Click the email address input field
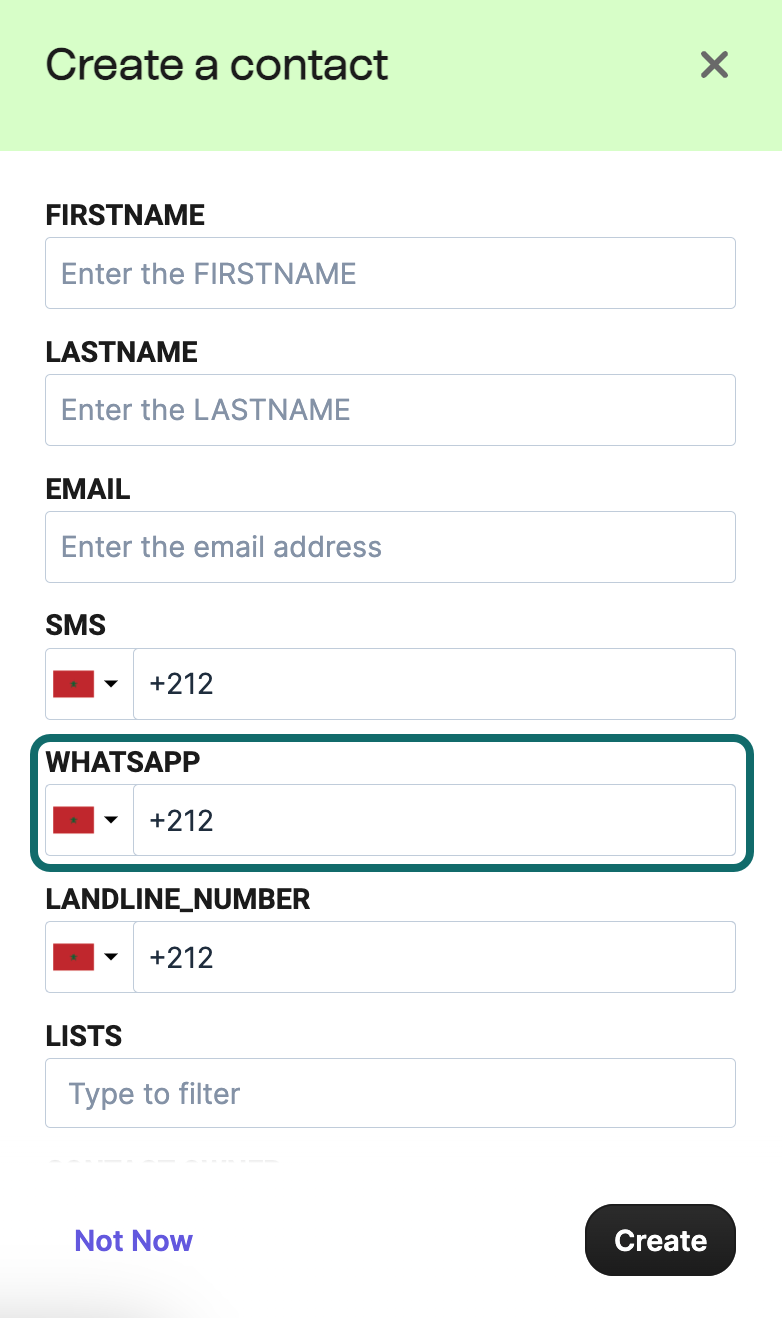The image size is (782, 1318). point(390,546)
